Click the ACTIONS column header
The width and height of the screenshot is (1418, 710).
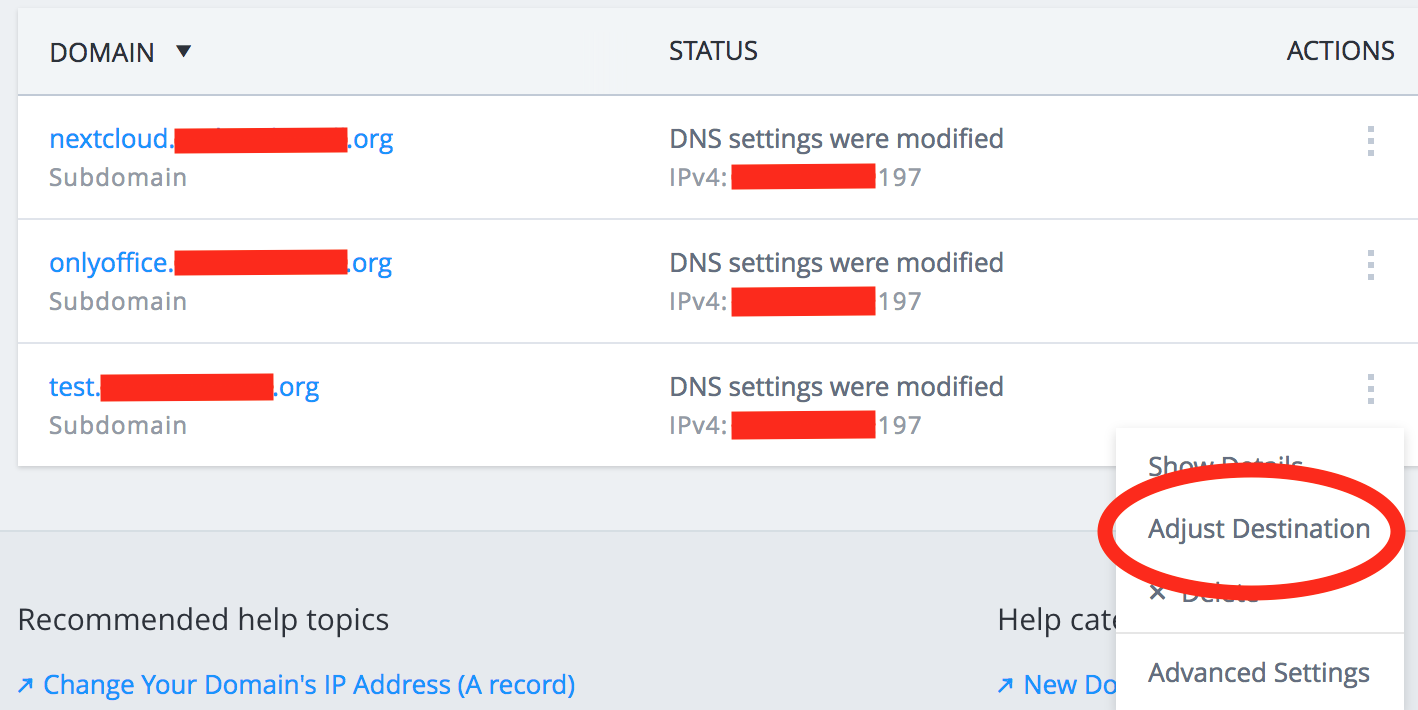click(x=1340, y=51)
